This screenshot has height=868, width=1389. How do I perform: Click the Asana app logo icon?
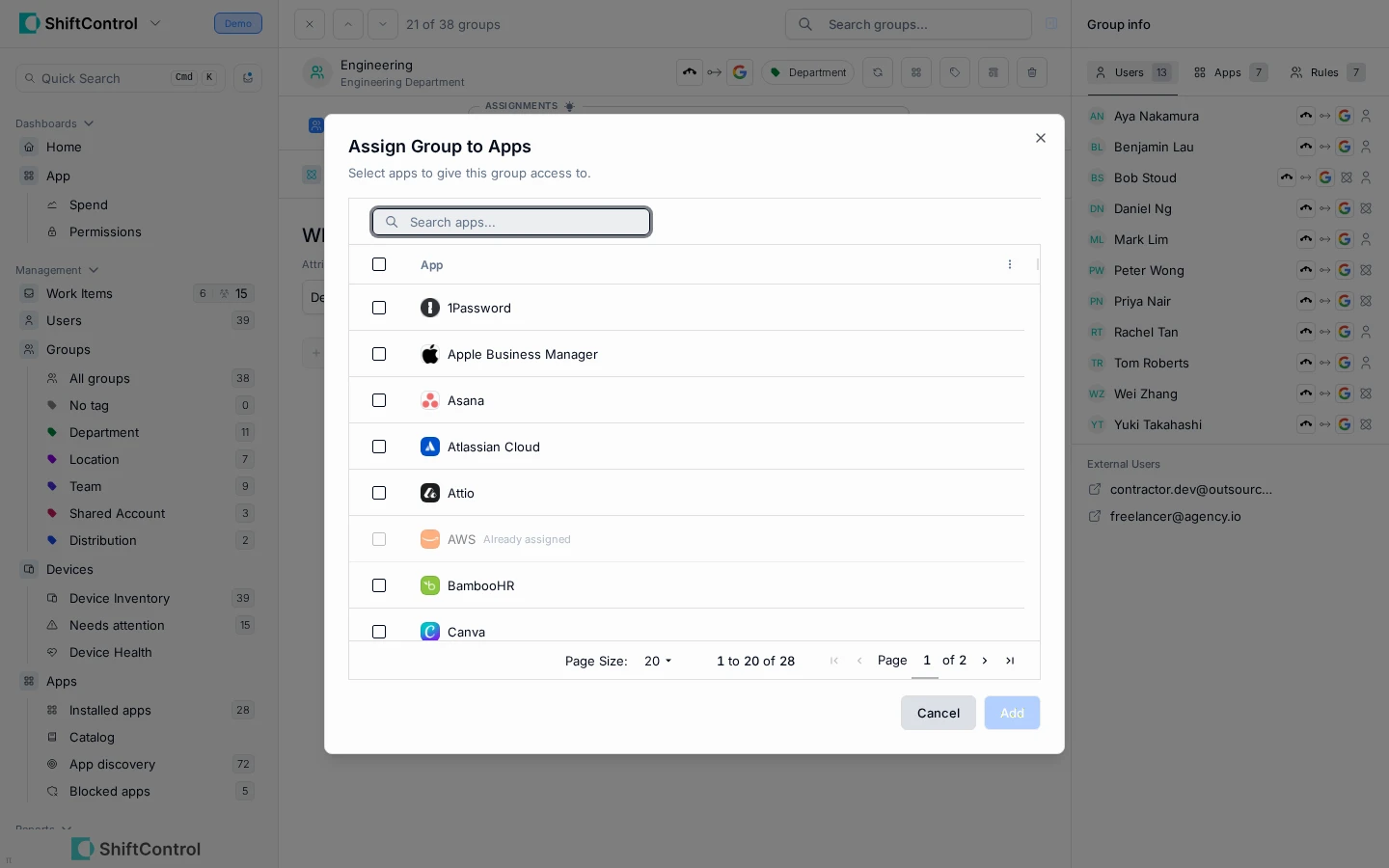(430, 400)
